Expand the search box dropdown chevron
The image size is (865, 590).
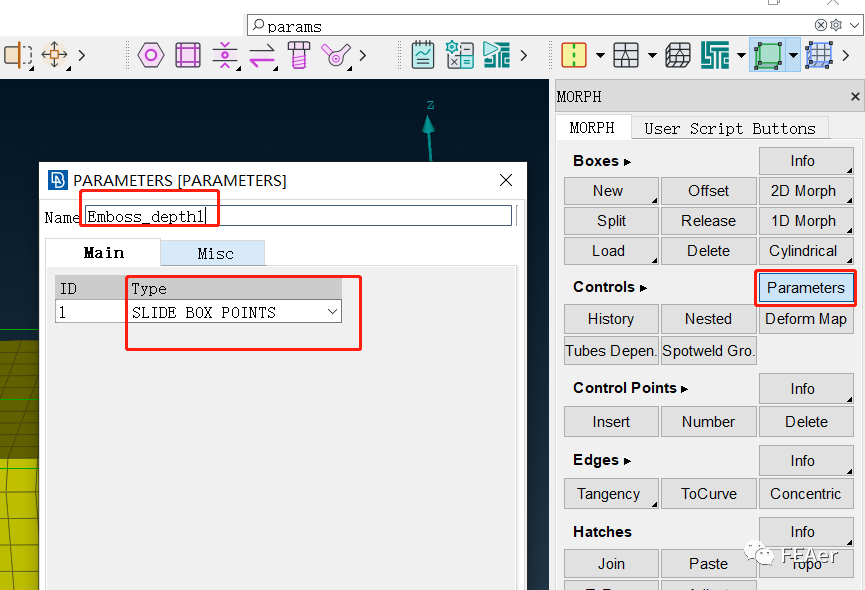pyautogui.click(x=855, y=25)
